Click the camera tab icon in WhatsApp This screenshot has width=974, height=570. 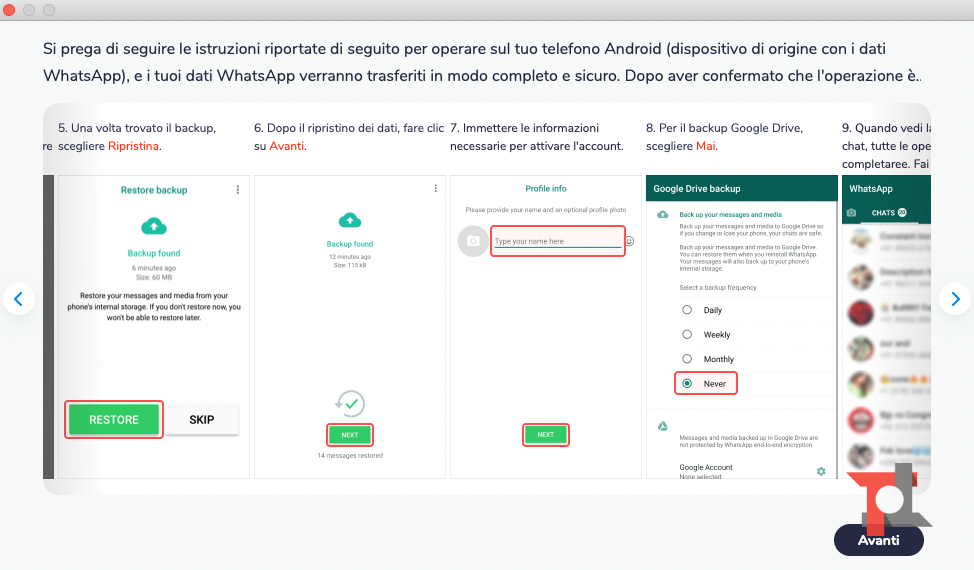[x=852, y=212]
